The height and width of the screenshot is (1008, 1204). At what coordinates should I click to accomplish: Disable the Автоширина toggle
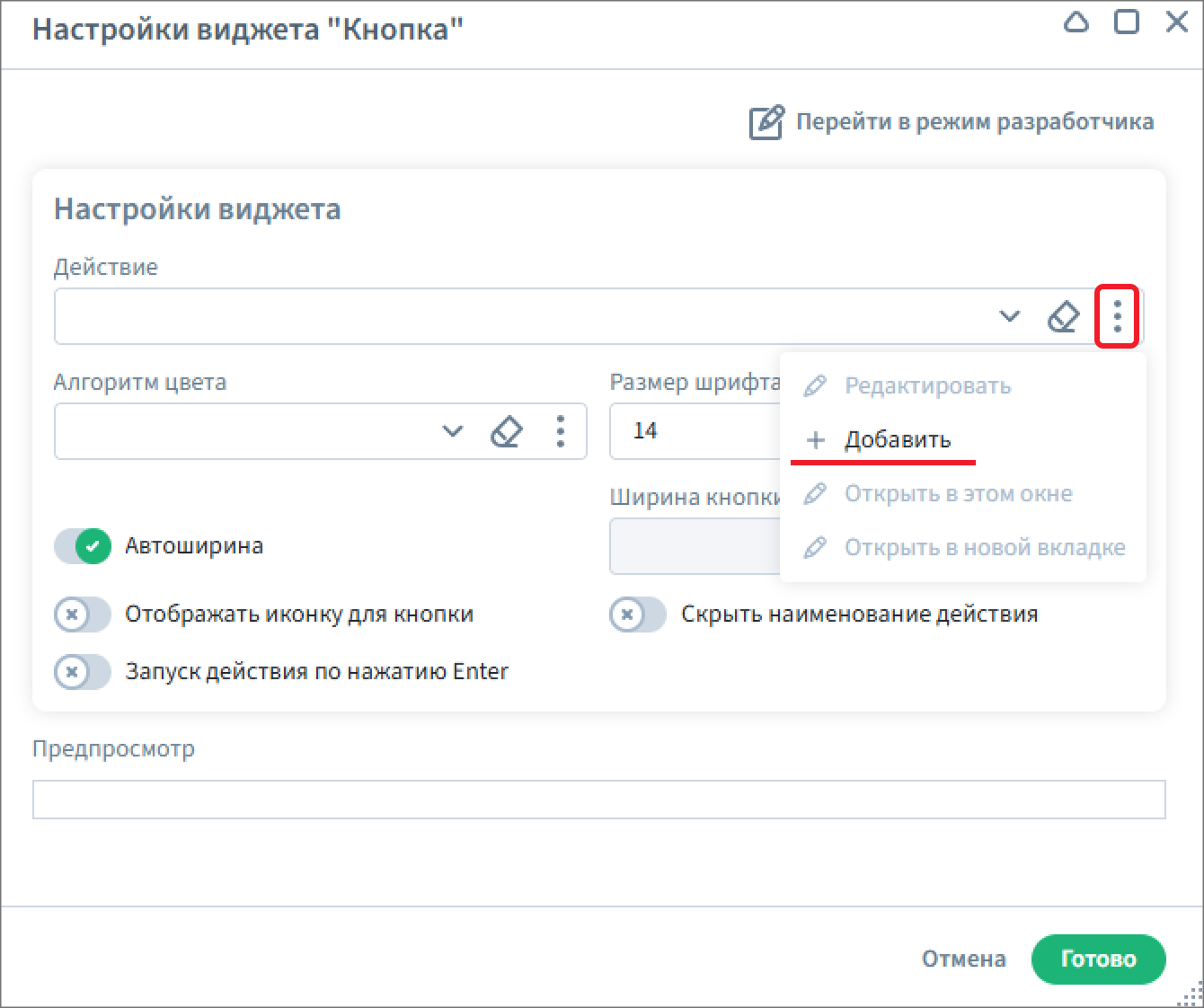tap(83, 546)
